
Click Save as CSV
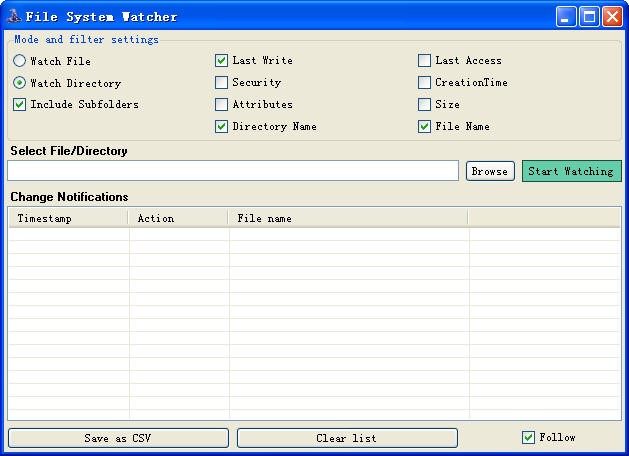pyautogui.click(x=118, y=438)
